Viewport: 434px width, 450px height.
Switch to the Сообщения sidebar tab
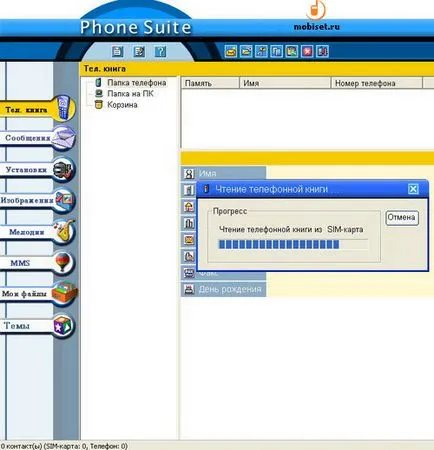28,138
